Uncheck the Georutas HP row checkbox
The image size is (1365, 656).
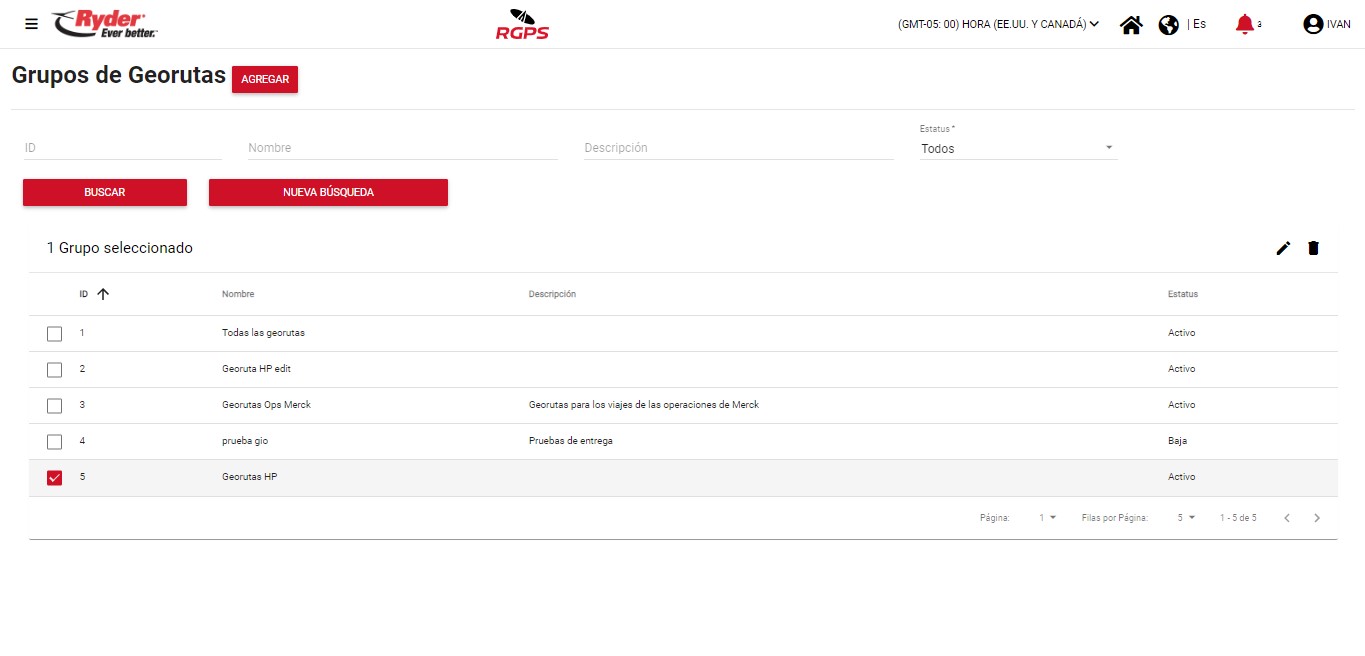click(55, 478)
